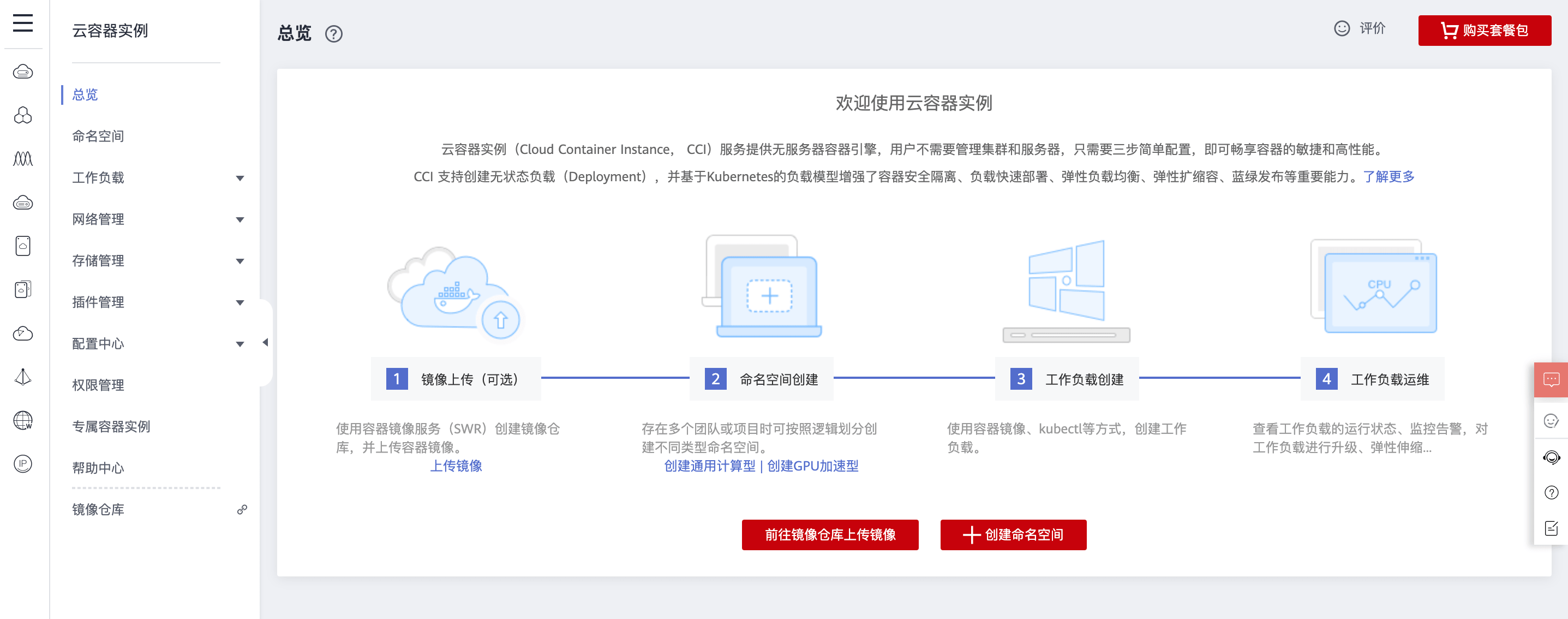
Task: Open the red chat feedback bubble icon
Action: [x=1552, y=379]
